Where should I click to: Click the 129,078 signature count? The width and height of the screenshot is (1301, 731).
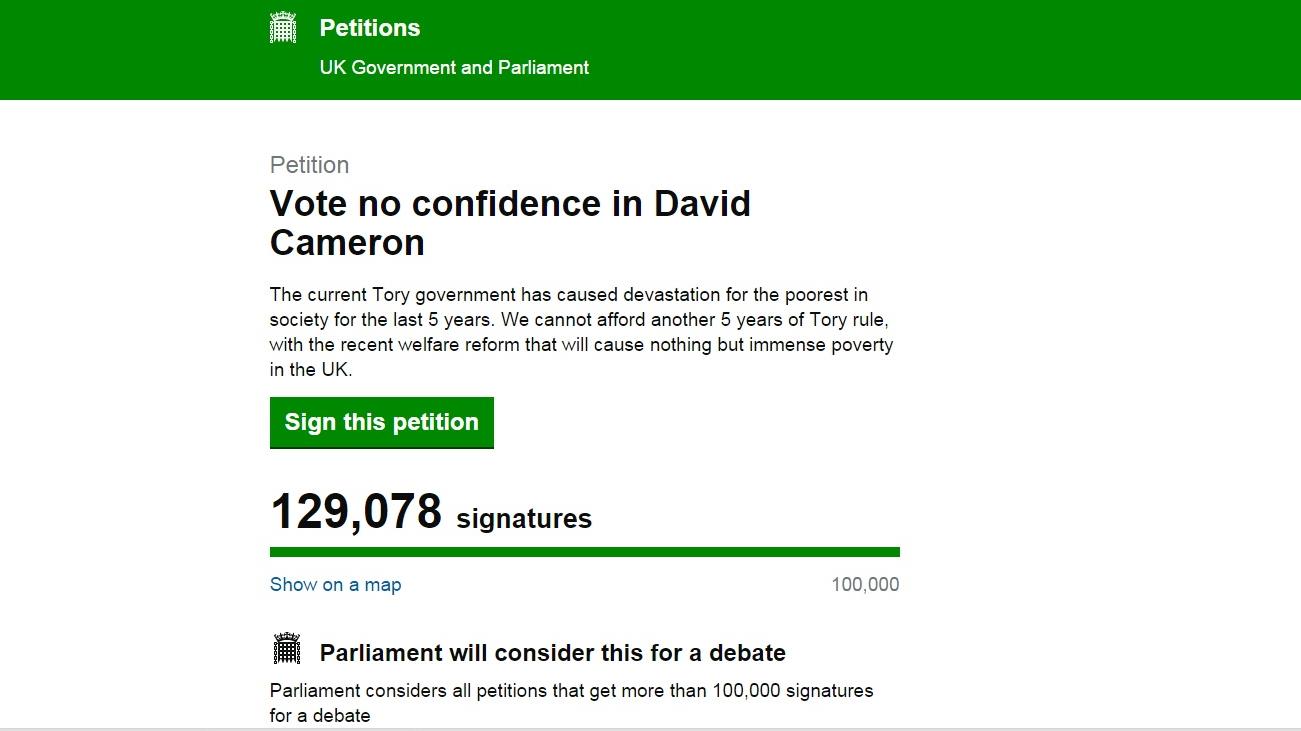[356, 512]
